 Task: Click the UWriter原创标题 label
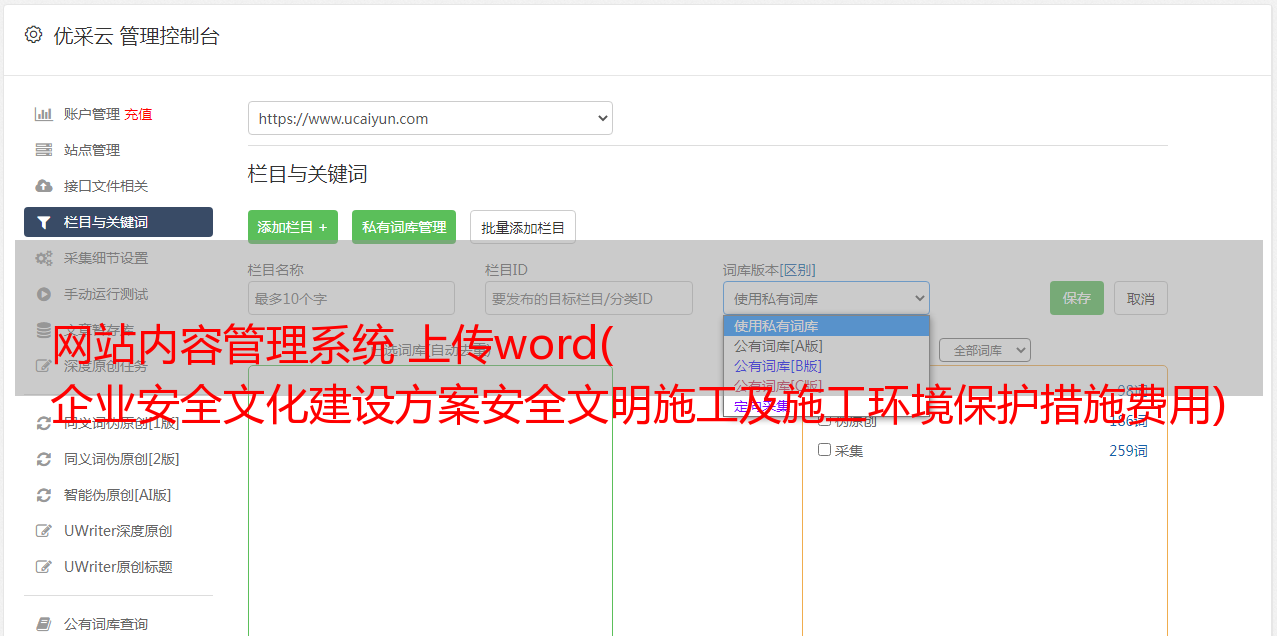point(118,567)
